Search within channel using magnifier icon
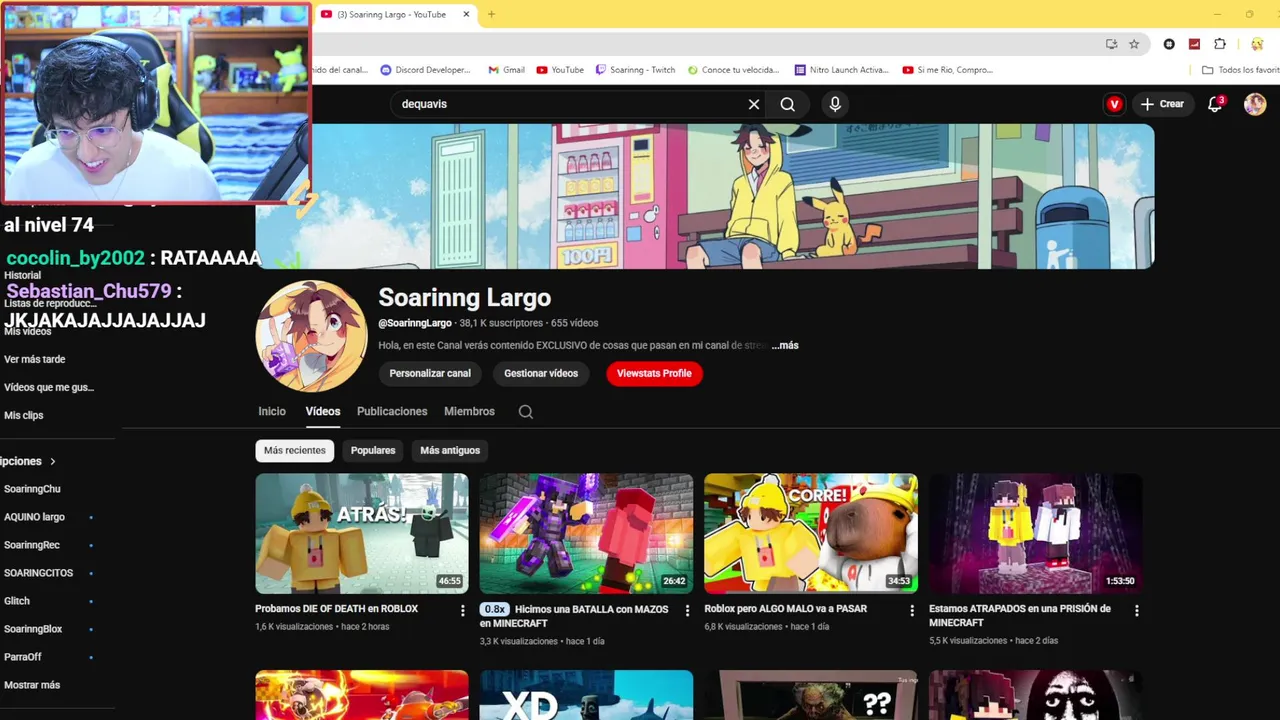This screenshot has height=720, width=1280. tap(526, 412)
